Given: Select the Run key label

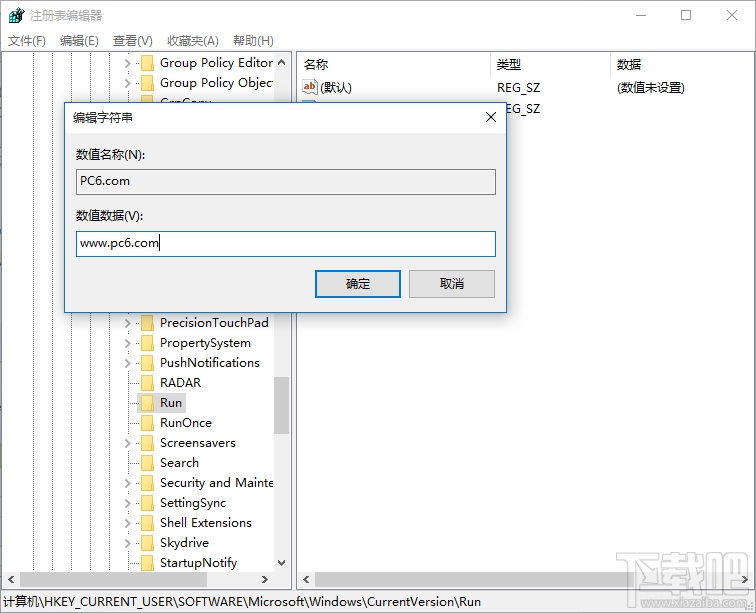Looking at the screenshot, I should tap(171, 403).
